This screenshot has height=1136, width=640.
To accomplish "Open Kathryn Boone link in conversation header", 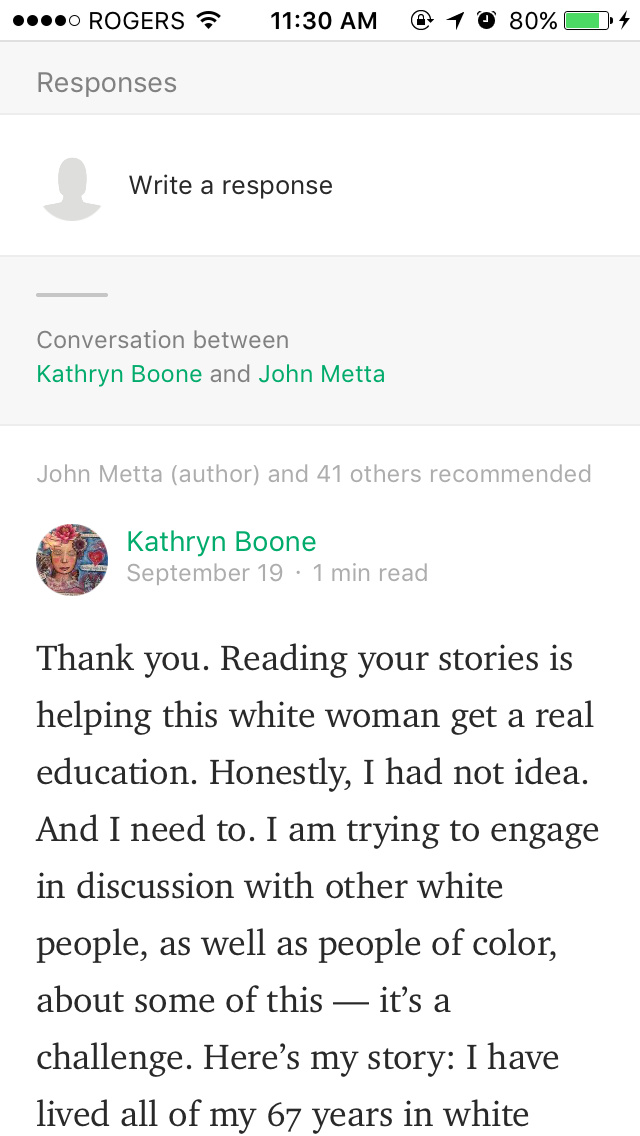I will (x=119, y=374).
